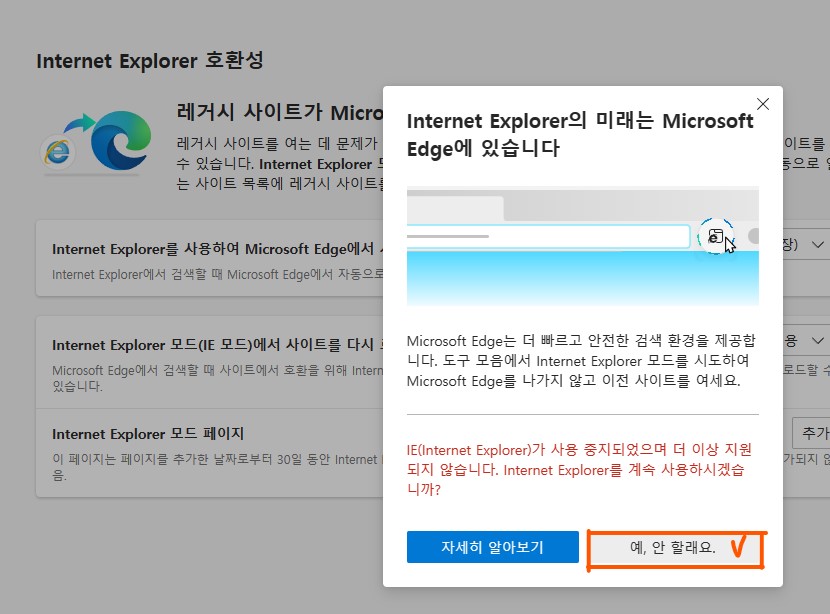Click the Edge and IE logo image
This screenshot has height=614, width=830.
pyautogui.click(x=97, y=141)
